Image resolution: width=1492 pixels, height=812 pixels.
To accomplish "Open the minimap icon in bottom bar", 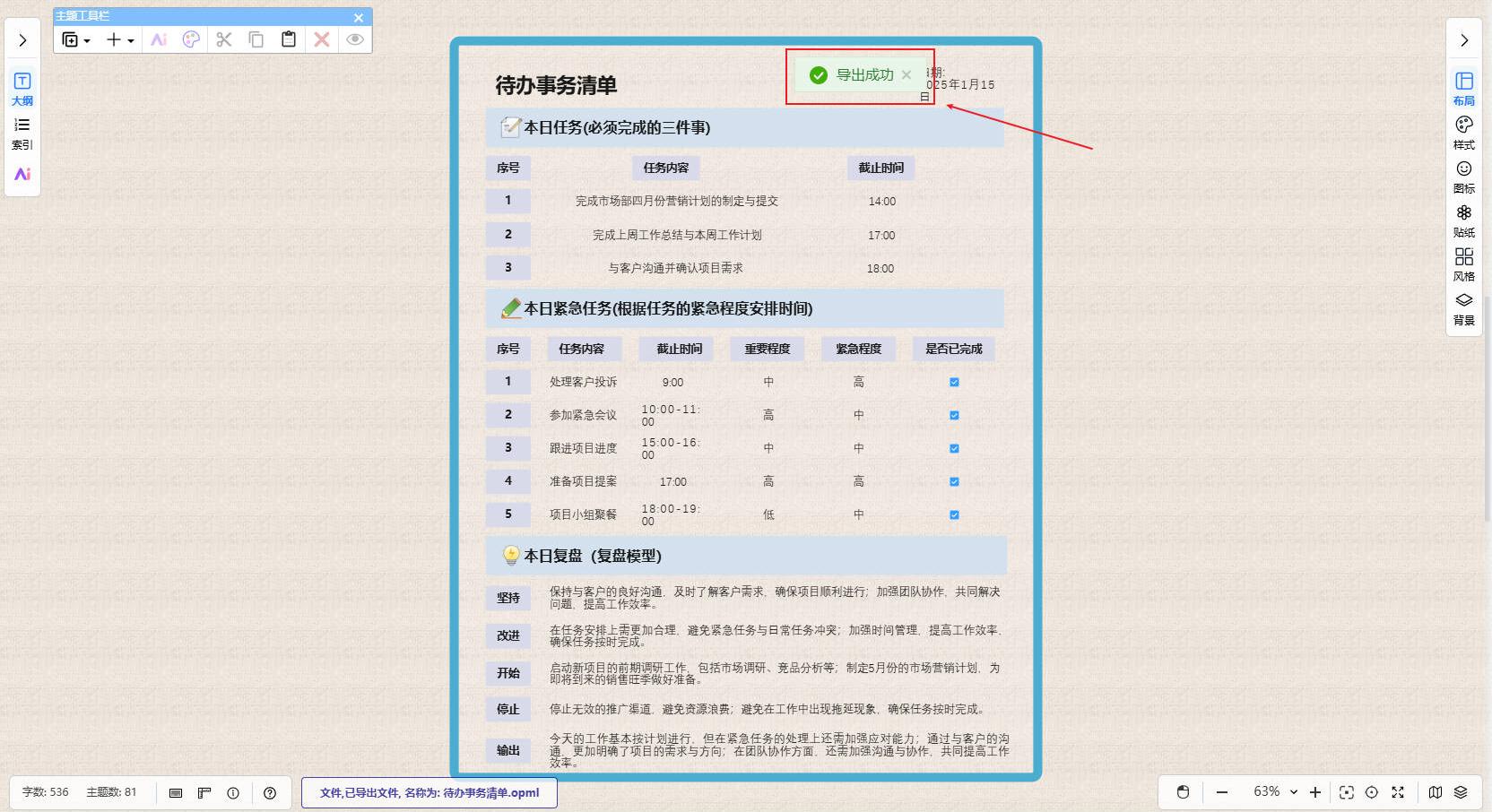I will pyautogui.click(x=1436, y=792).
